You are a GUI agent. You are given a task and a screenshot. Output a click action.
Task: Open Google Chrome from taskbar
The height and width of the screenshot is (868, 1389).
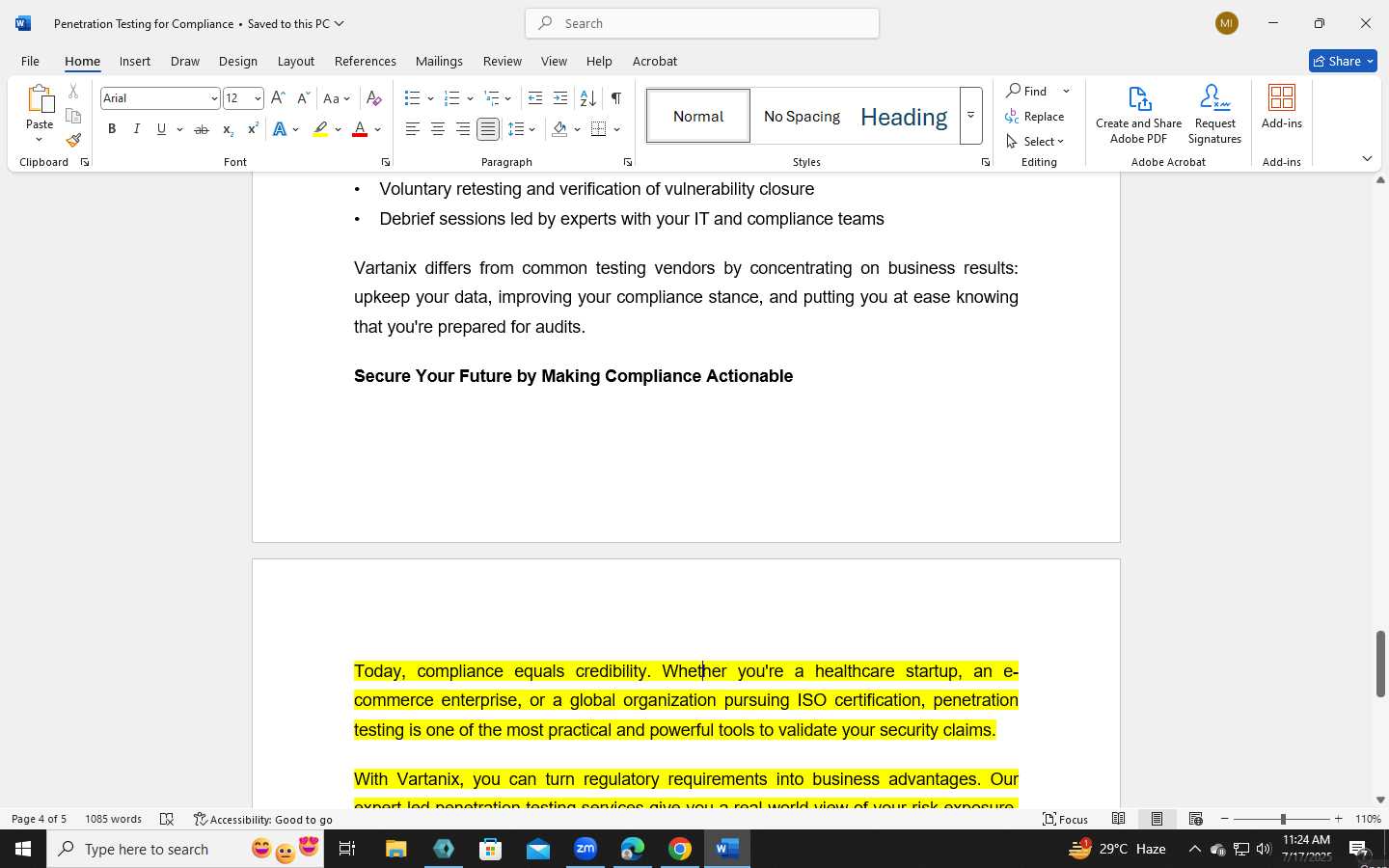680,849
